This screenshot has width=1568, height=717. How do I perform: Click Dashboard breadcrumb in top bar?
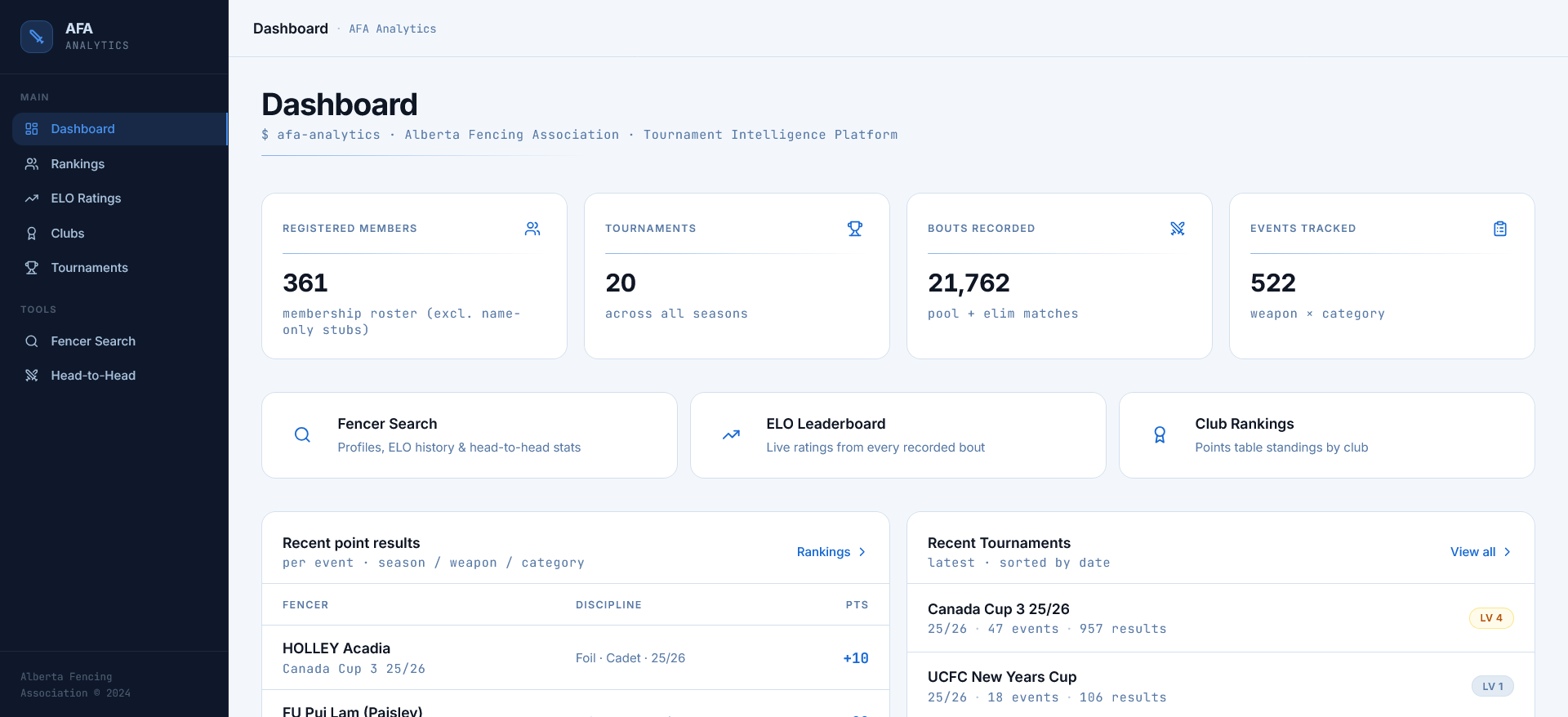coord(291,29)
